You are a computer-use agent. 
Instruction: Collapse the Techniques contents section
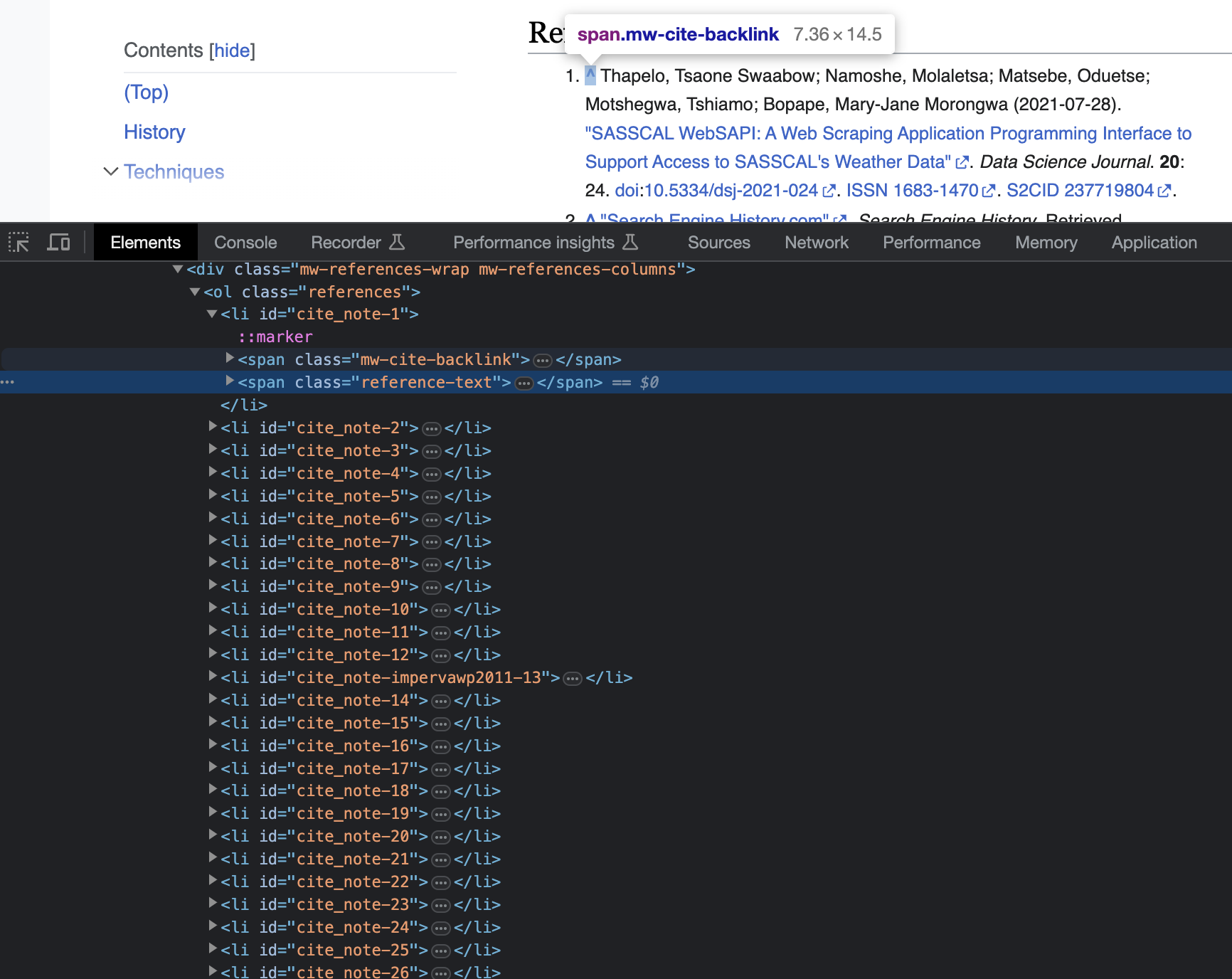tap(110, 171)
